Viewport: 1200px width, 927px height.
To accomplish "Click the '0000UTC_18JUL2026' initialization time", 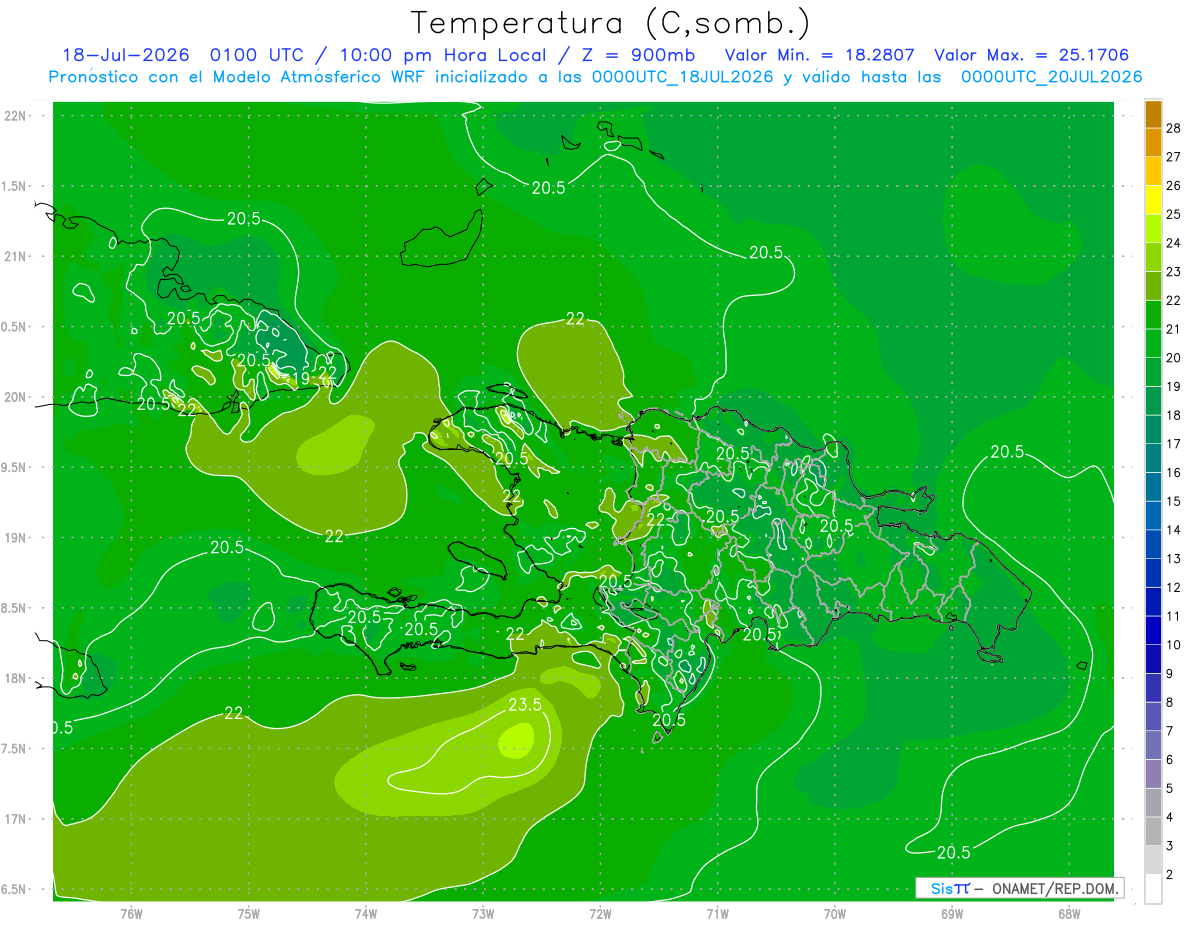I will click(x=683, y=77).
